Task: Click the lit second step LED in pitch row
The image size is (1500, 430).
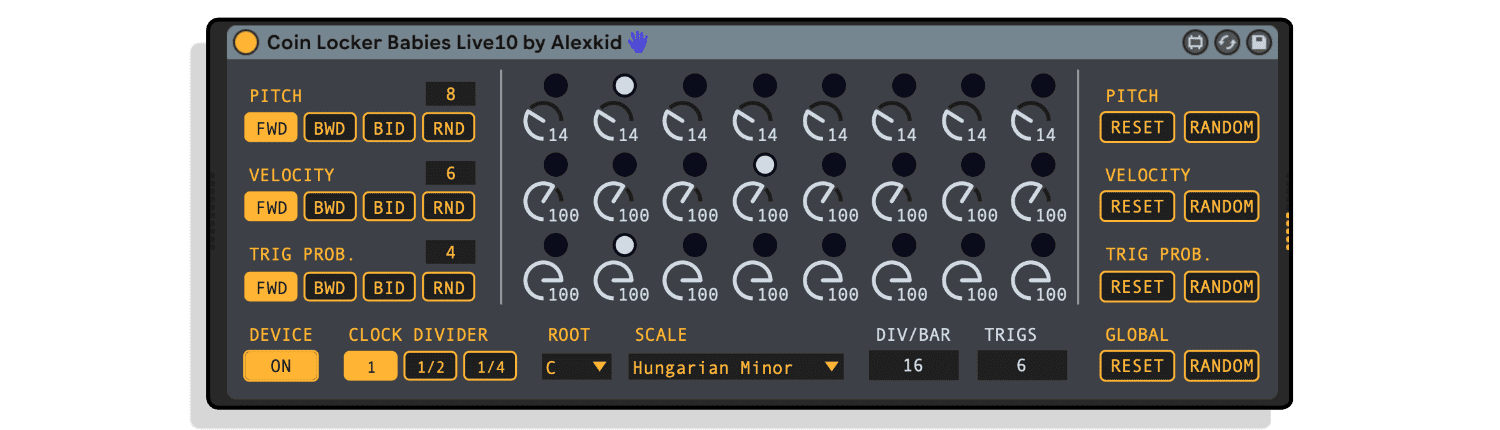Action: point(625,85)
